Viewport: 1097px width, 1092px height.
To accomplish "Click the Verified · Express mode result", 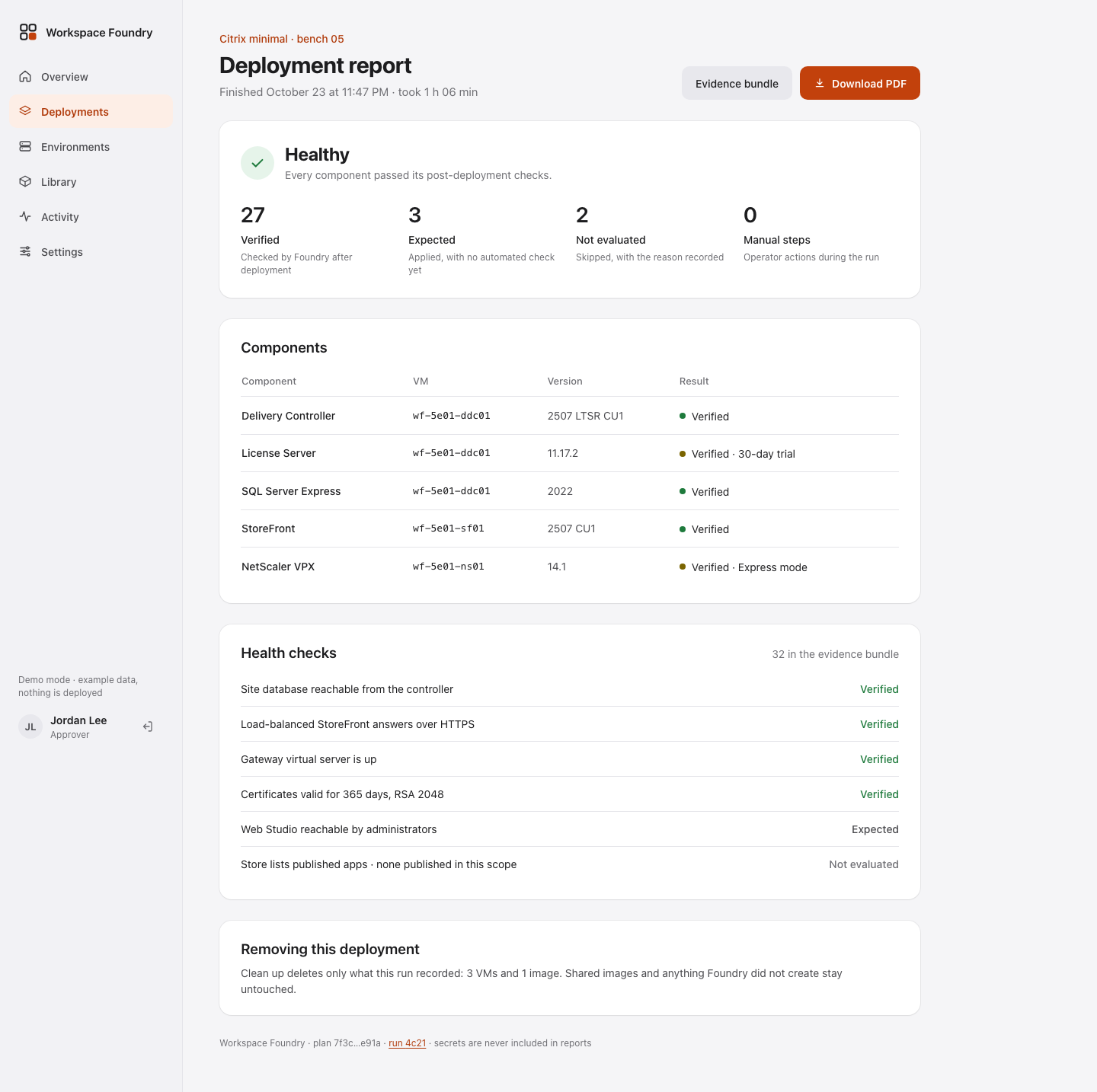I will pyautogui.click(x=744, y=567).
